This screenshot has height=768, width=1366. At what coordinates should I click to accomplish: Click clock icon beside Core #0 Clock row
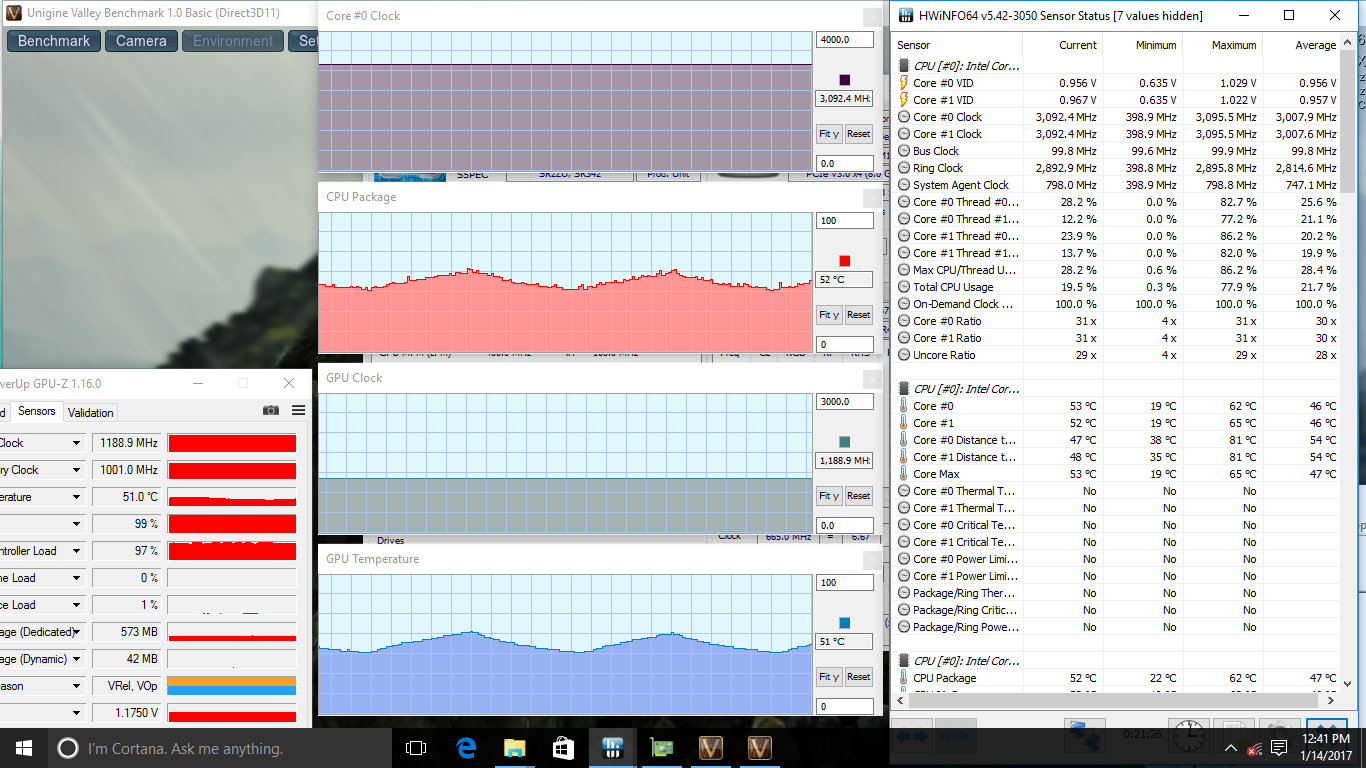pyautogui.click(x=904, y=117)
